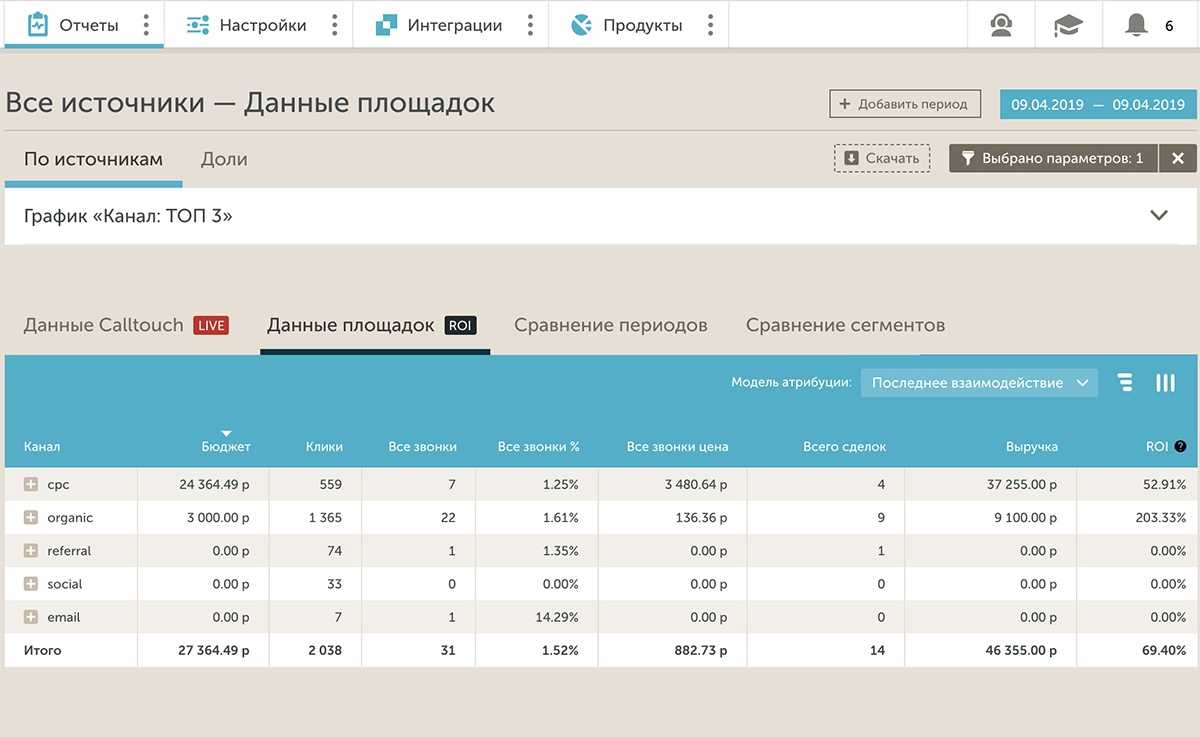Switch to the Сравнение периодов tab
Image resolution: width=1200 pixels, height=737 pixels.
(610, 325)
